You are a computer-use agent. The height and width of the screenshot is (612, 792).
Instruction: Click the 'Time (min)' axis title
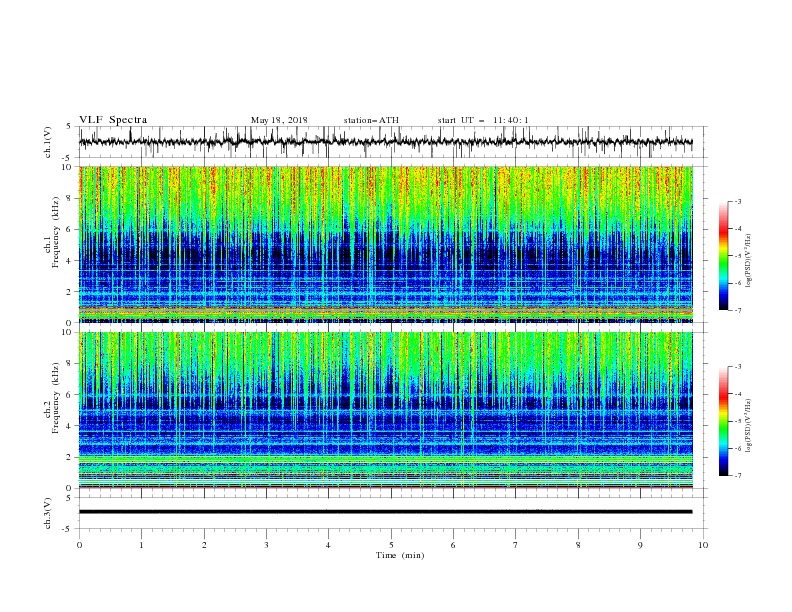pyautogui.click(x=400, y=555)
